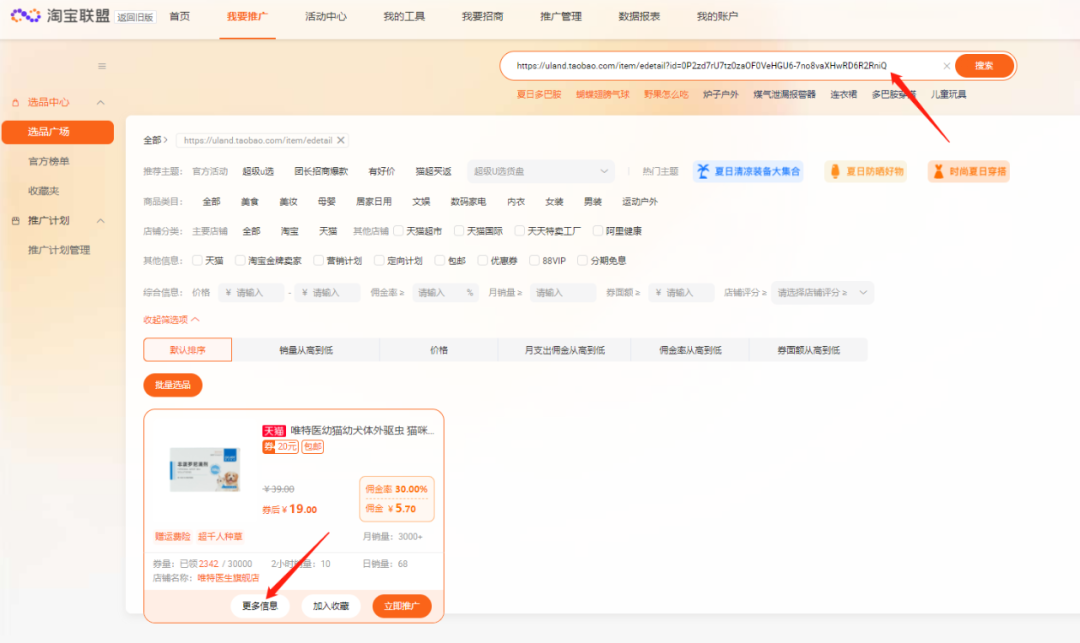The width and height of the screenshot is (1080, 643).
Task: Click 返回旧版 button
Action: pyautogui.click(x=135, y=17)
